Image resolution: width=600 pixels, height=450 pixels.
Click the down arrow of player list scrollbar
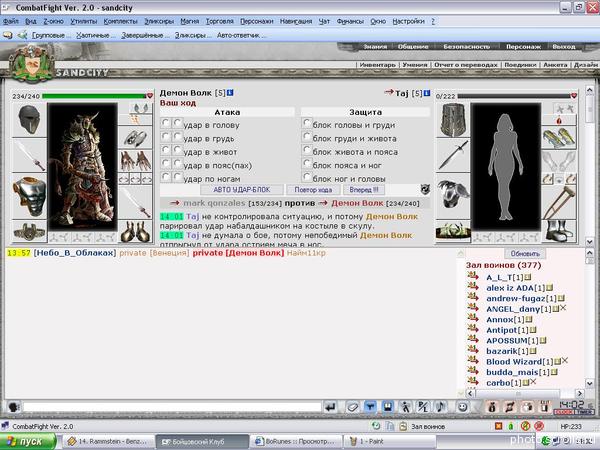[589, 383]
